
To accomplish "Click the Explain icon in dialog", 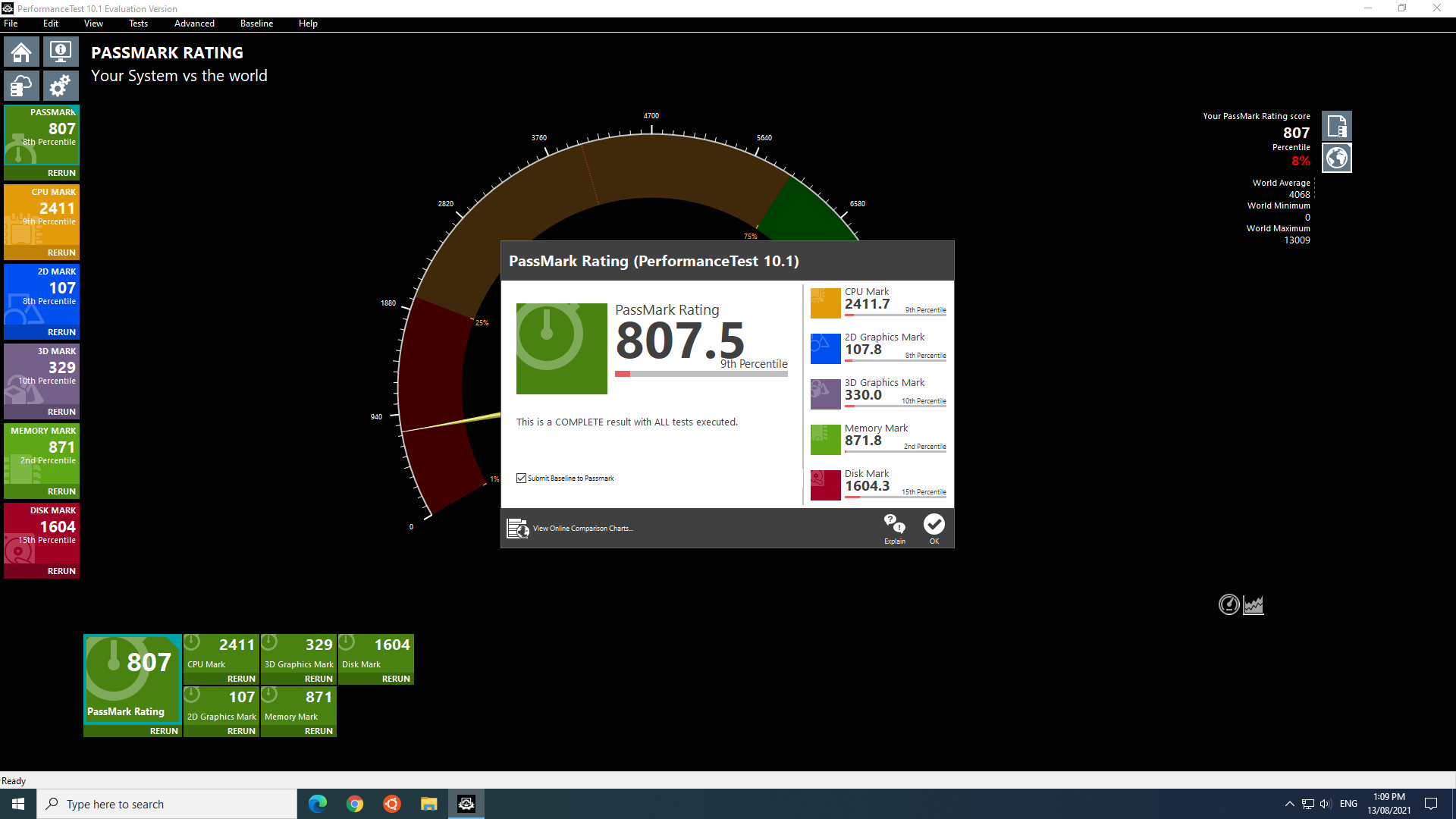I will coord(895,529).
